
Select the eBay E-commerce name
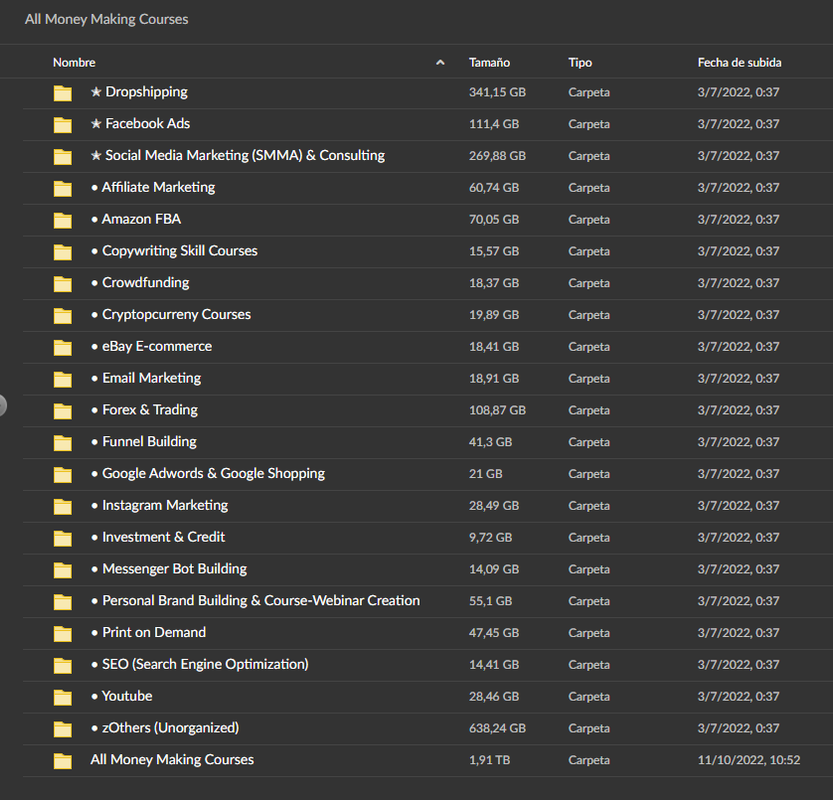[151, 346]
